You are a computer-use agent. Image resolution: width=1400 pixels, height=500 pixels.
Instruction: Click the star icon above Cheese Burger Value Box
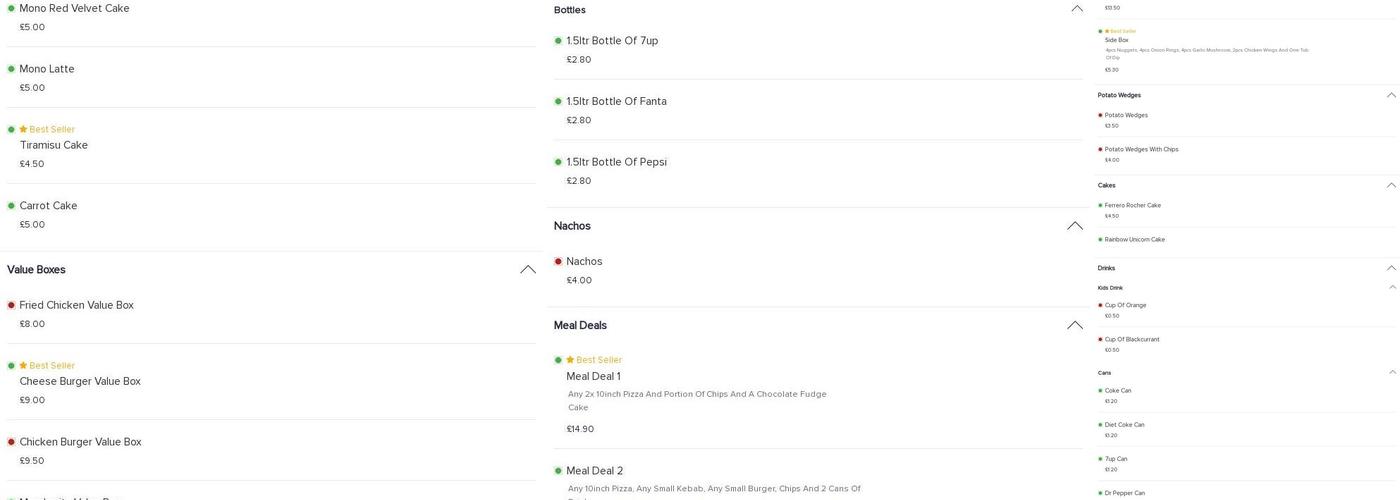(23, 366)
